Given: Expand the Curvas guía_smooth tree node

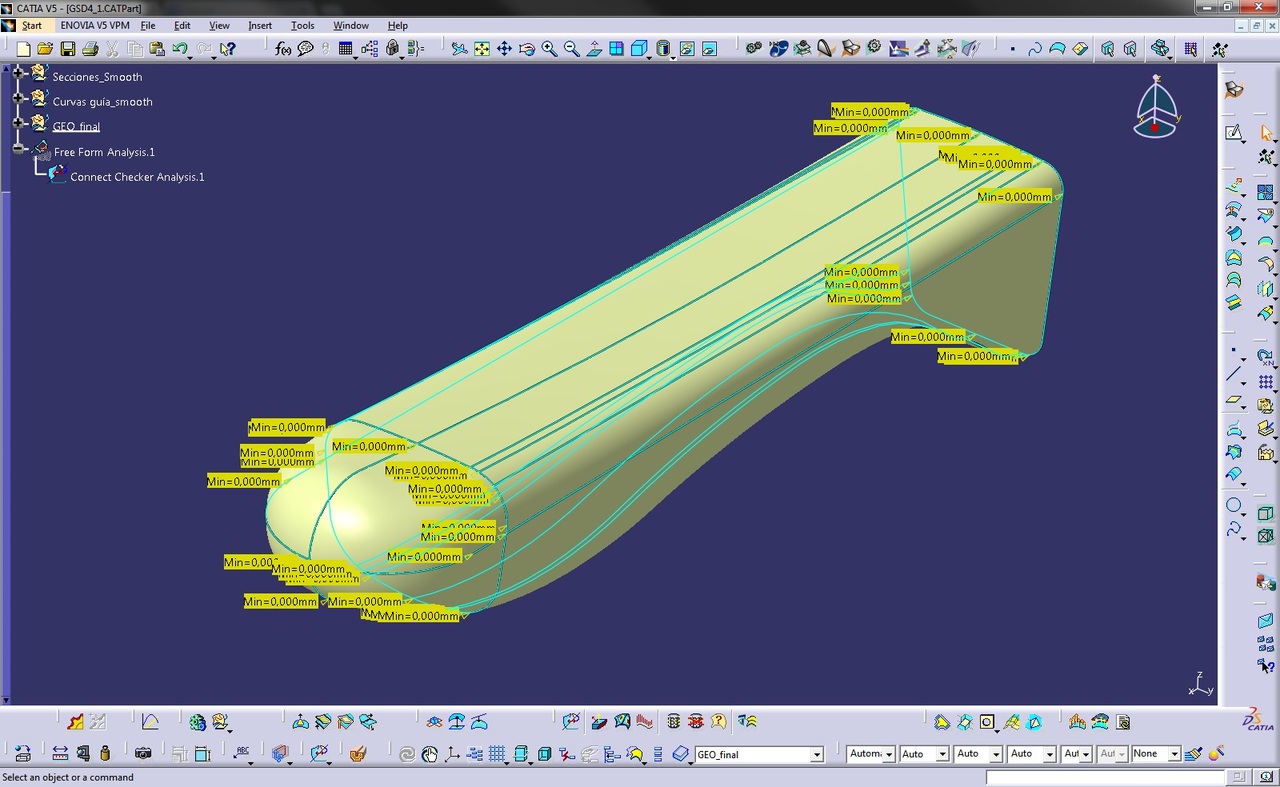Looking at the screenshot, I should click(18, 98).
